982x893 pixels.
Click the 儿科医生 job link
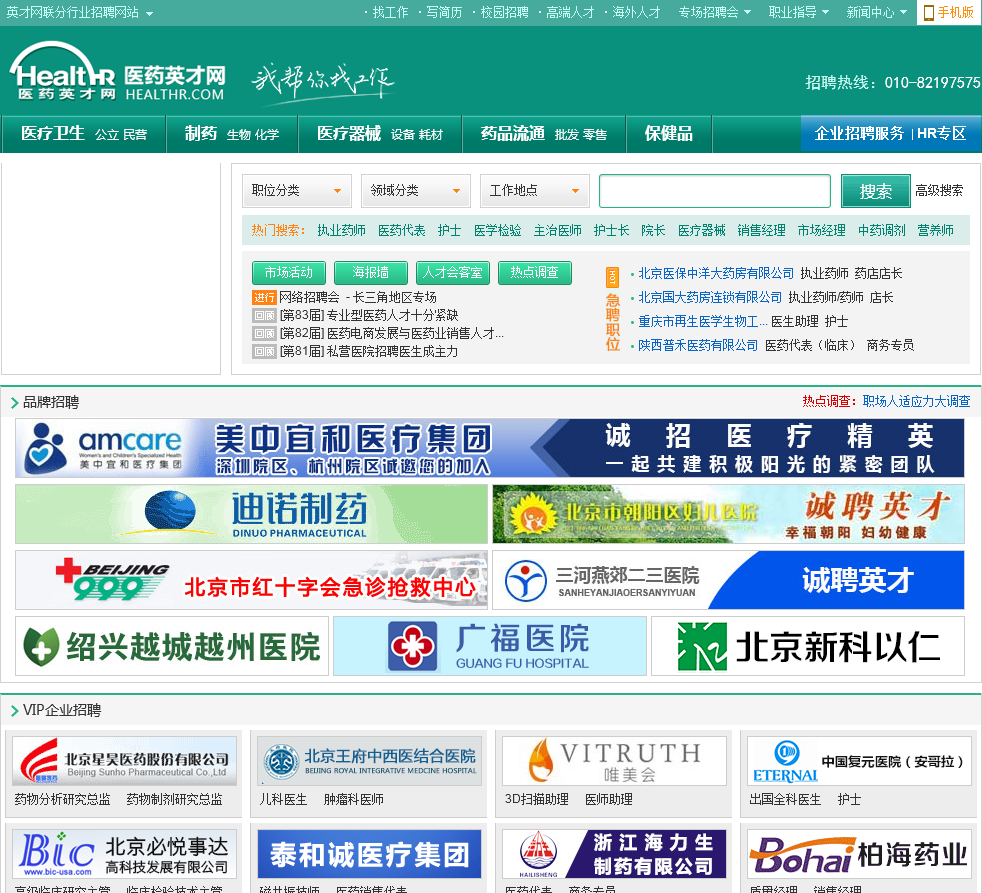click(283, 800)
